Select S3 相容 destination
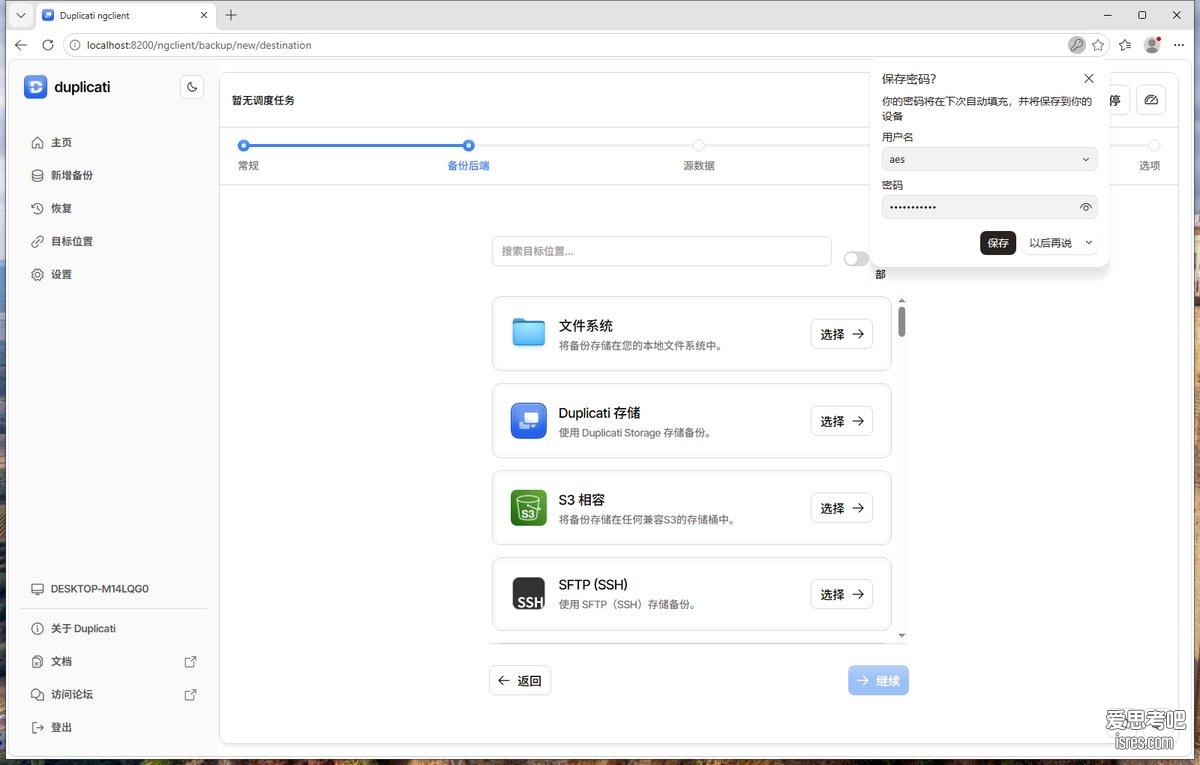Image resolution: width=1200 pixels, height=765 pixels. tap(841, 508)
